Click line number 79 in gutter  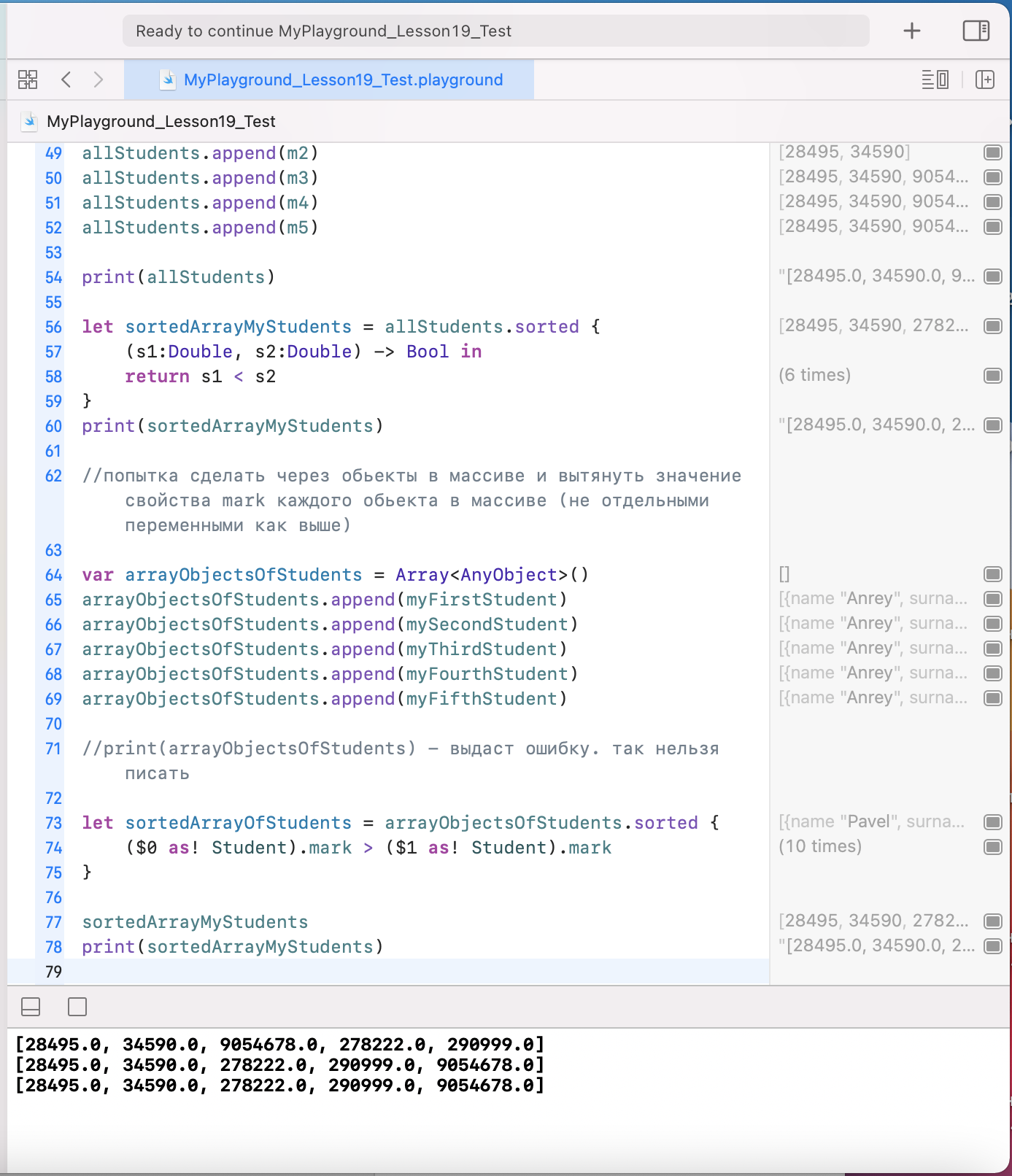click(x=53, y=972)
